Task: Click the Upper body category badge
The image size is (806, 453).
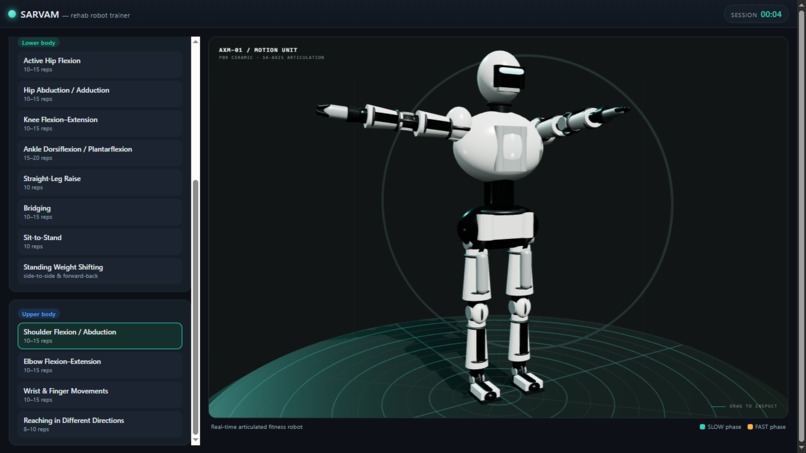Action: click(39, 314)
